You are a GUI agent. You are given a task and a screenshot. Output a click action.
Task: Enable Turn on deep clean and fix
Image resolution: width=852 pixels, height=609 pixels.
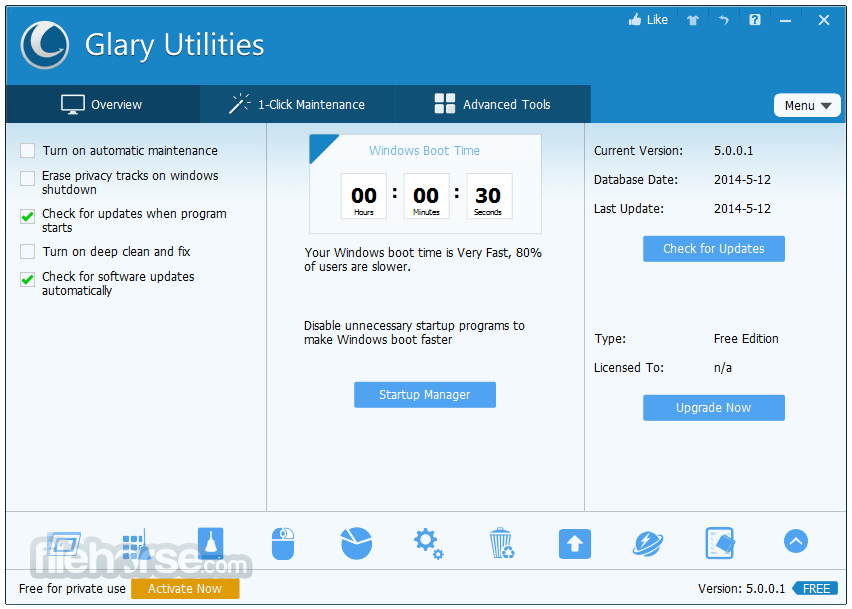pyautogui.click(x=27, y=252)
